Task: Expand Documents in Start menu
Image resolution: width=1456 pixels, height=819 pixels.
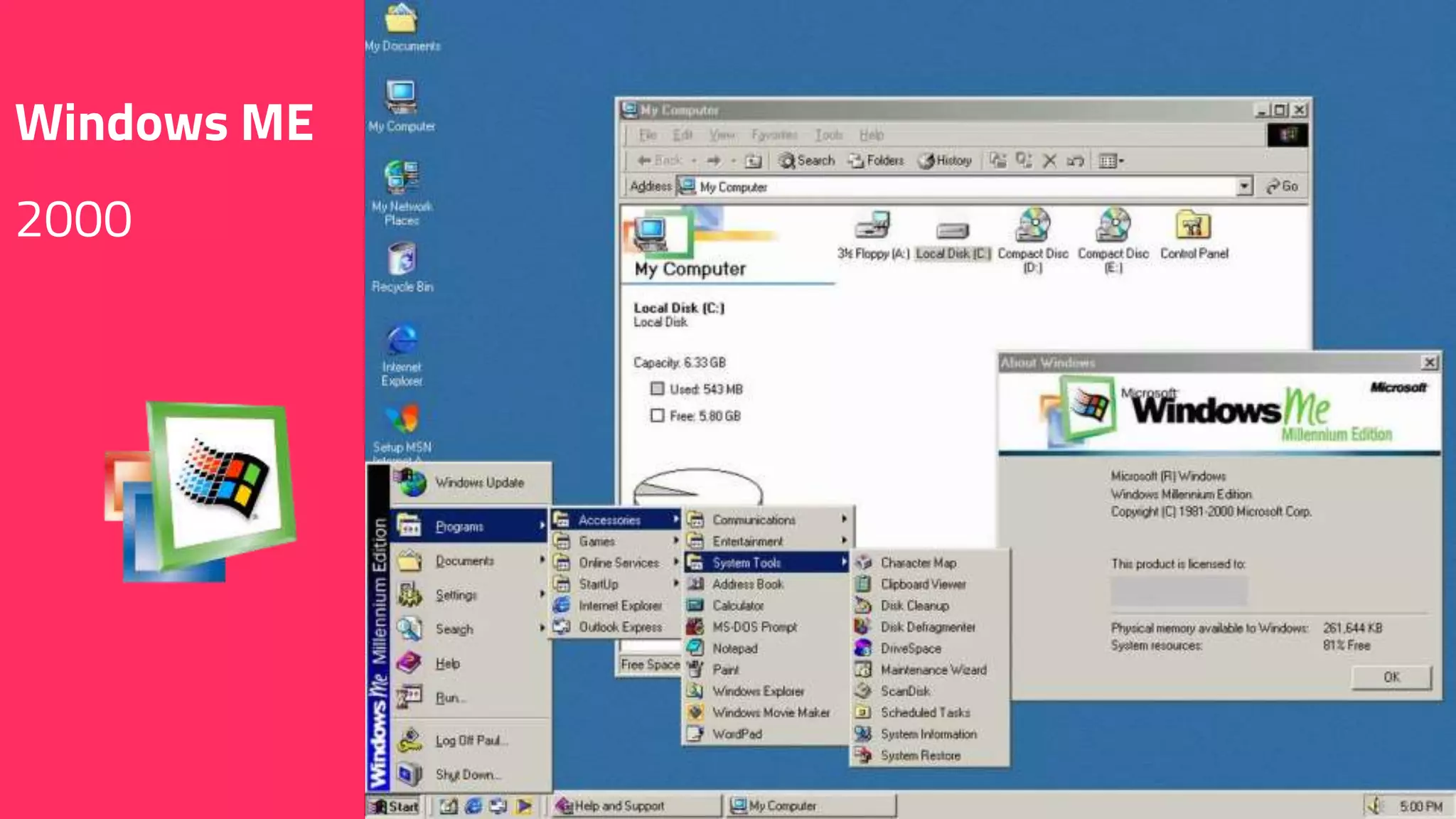Action: (x=470, y=561)
